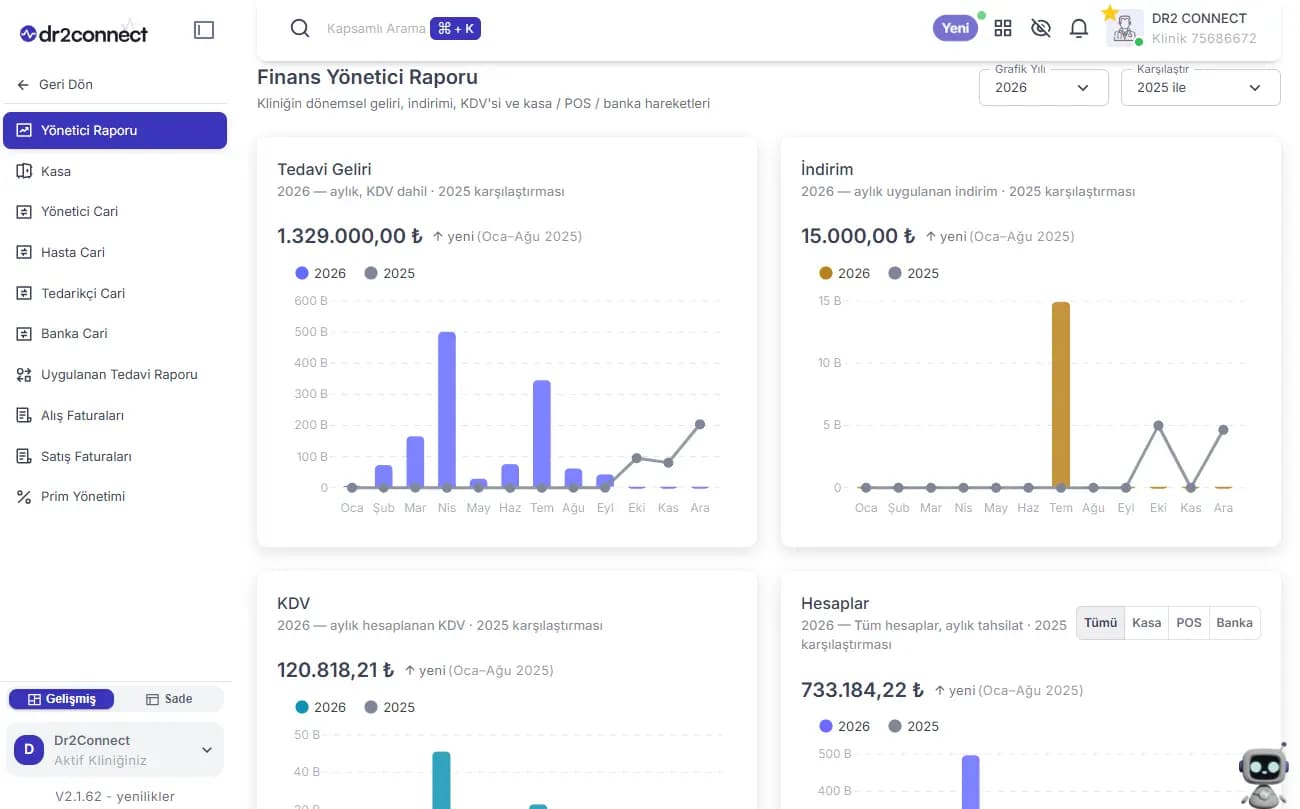
Task: Click the 2026 teal swatch in KDV legend
Action: coord(302,707)
